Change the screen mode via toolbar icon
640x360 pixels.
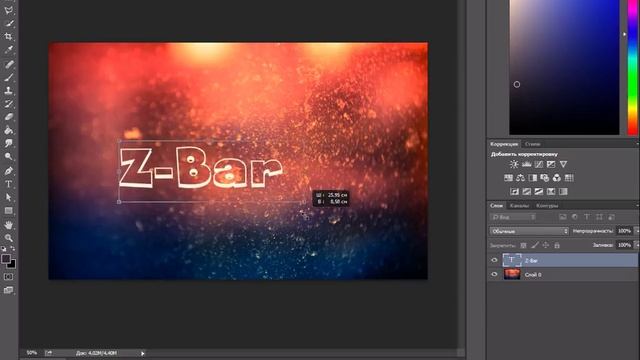coord(8,290)
